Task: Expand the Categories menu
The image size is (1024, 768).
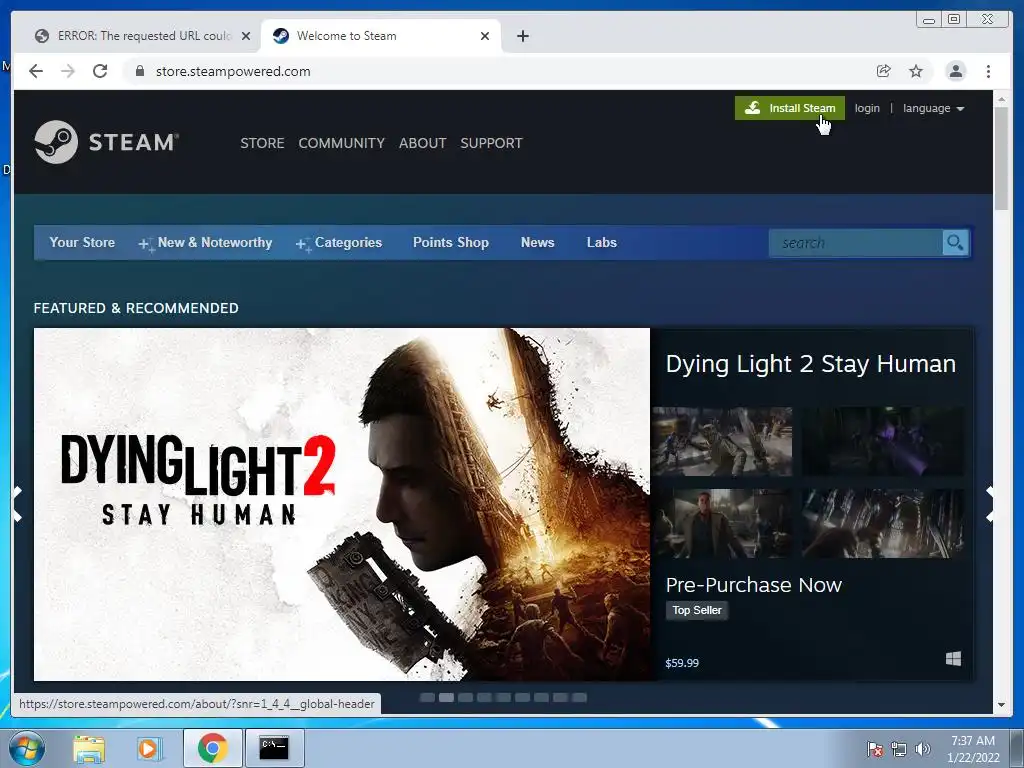Action: click(x=339, y=243)
